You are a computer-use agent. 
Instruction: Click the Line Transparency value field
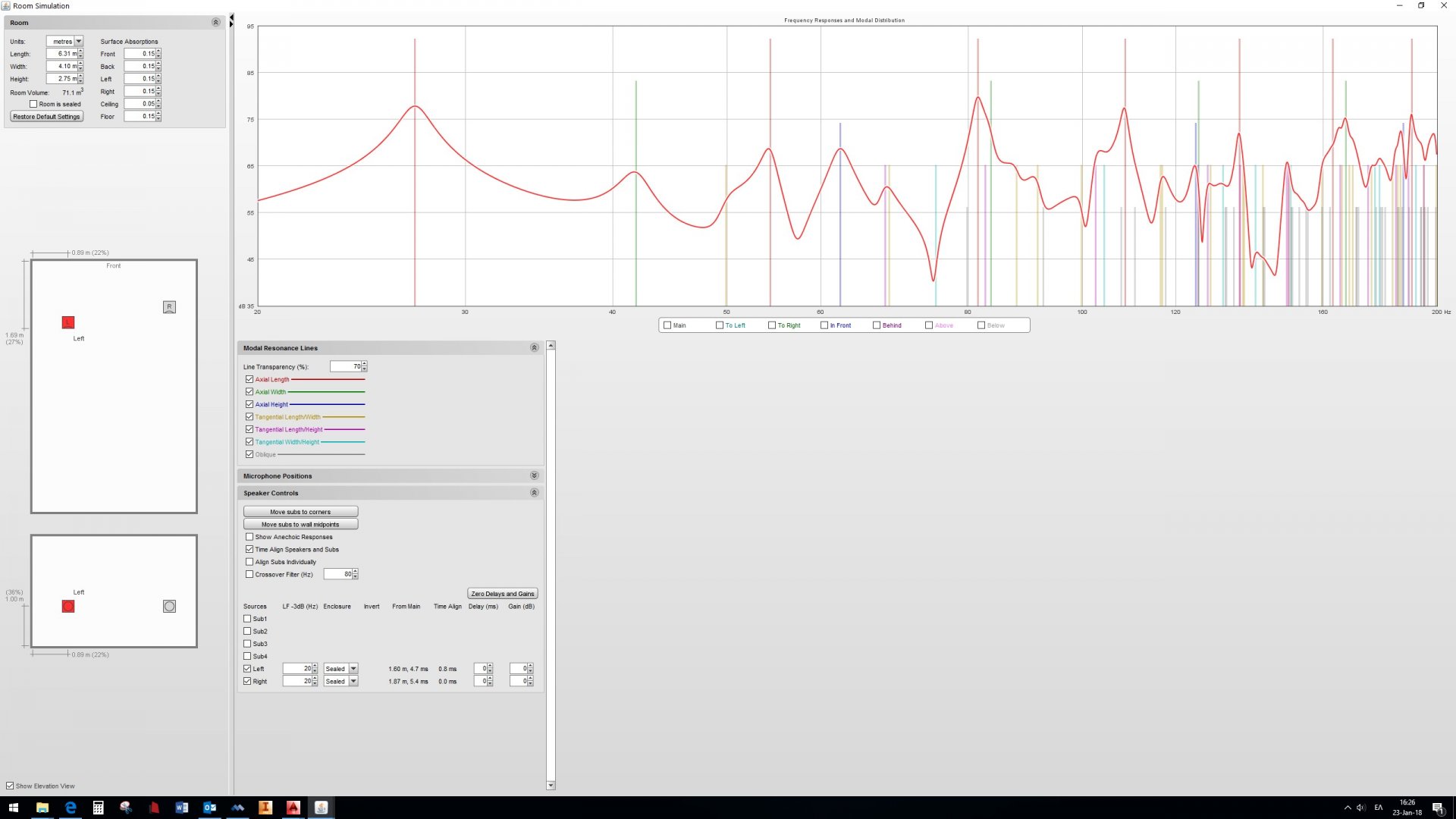pyautogui.click(x=346, y=367)
